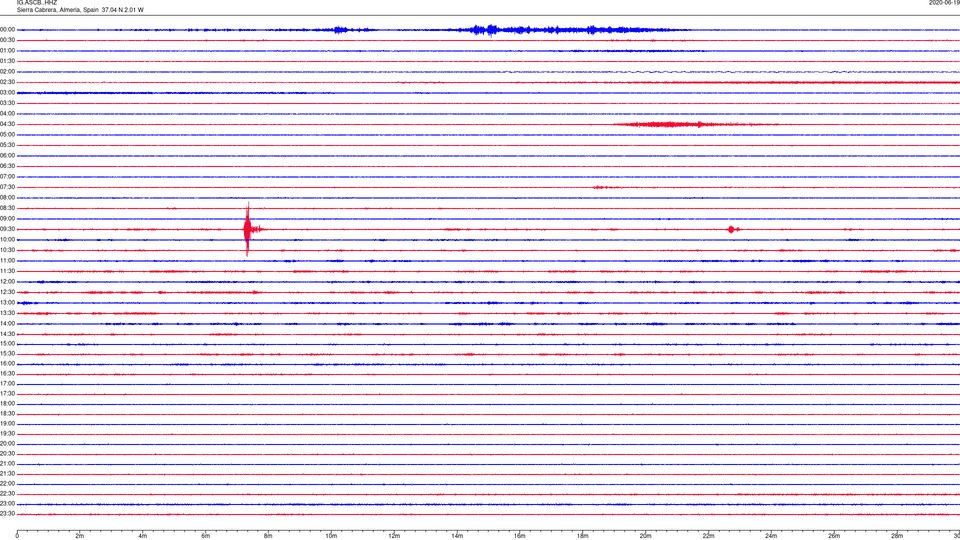The height and width of the screenshot is (540, 960).
Task: Click the small red event on the 07:30 trace
Action: click(x=600, y=187)
